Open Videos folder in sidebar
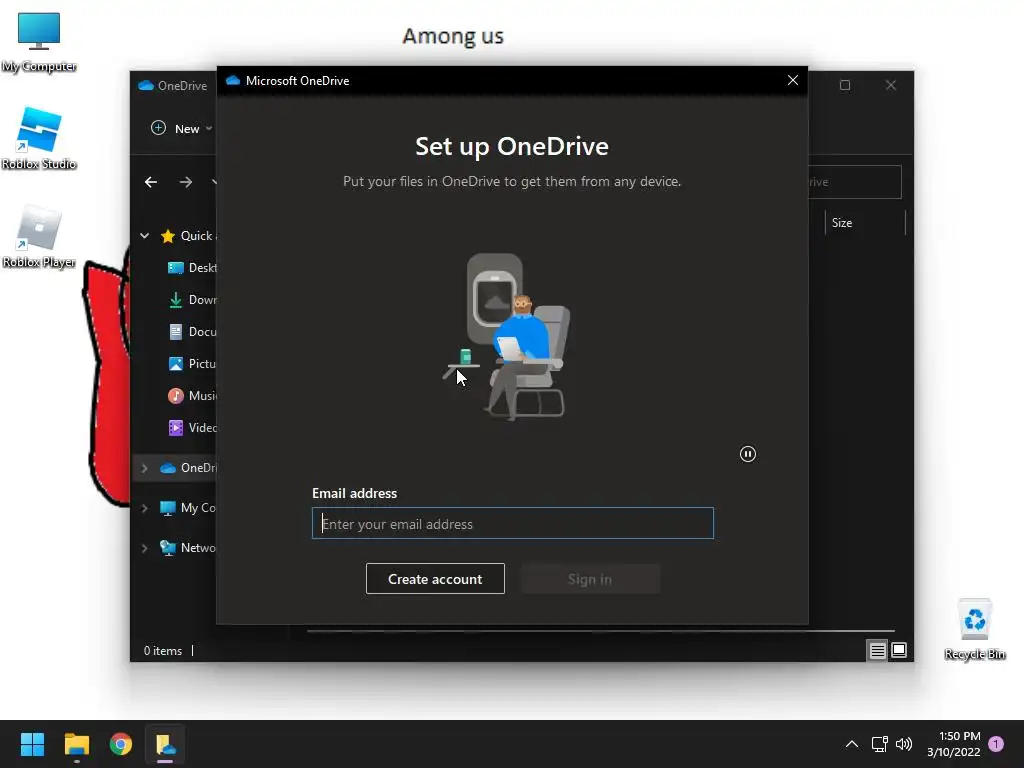This screenshot has width=1024, height=768. click(192, 428)
